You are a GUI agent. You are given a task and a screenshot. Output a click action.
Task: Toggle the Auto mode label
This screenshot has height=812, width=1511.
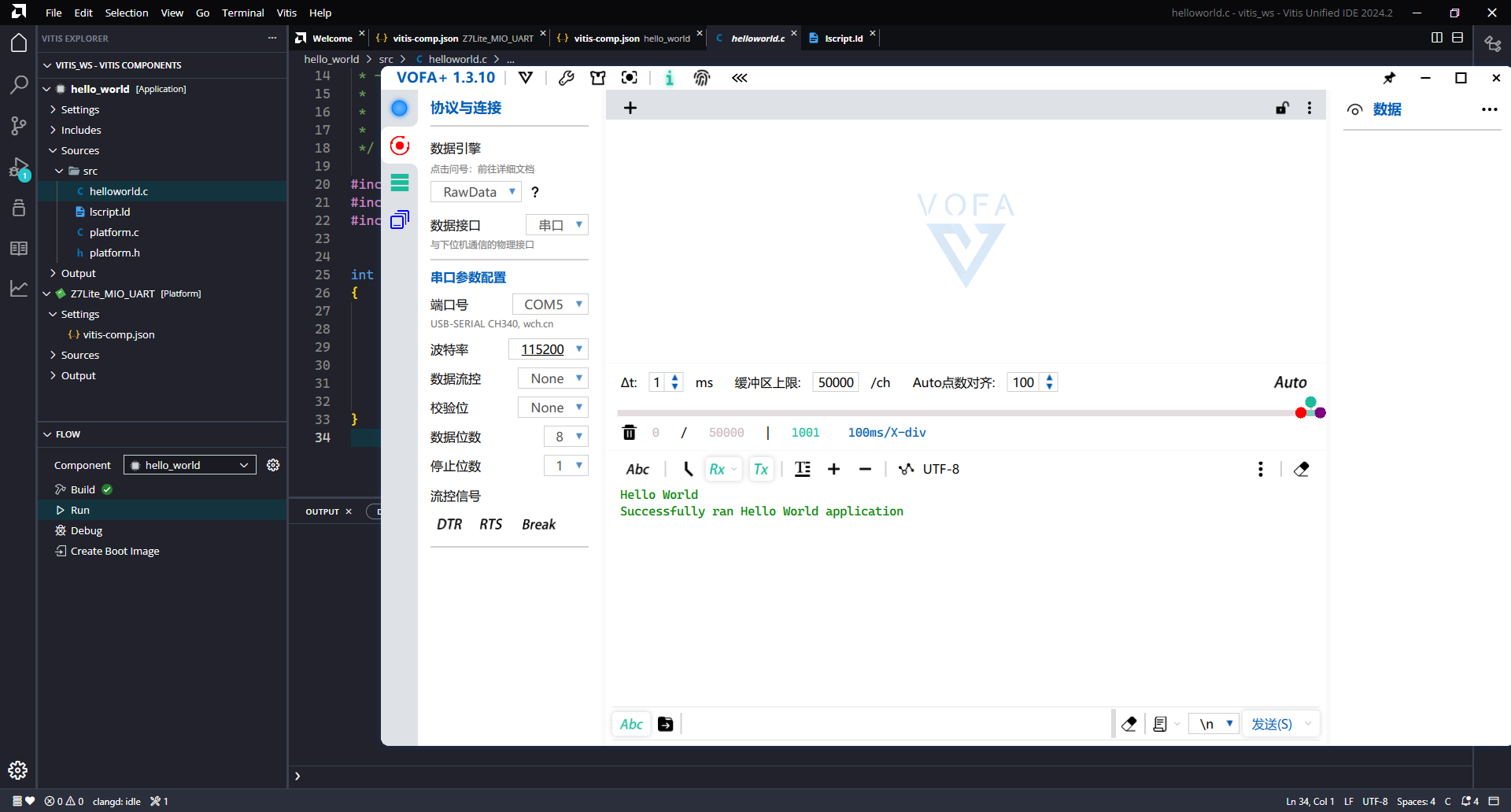pyautogui.click(x=1291, y=382)
